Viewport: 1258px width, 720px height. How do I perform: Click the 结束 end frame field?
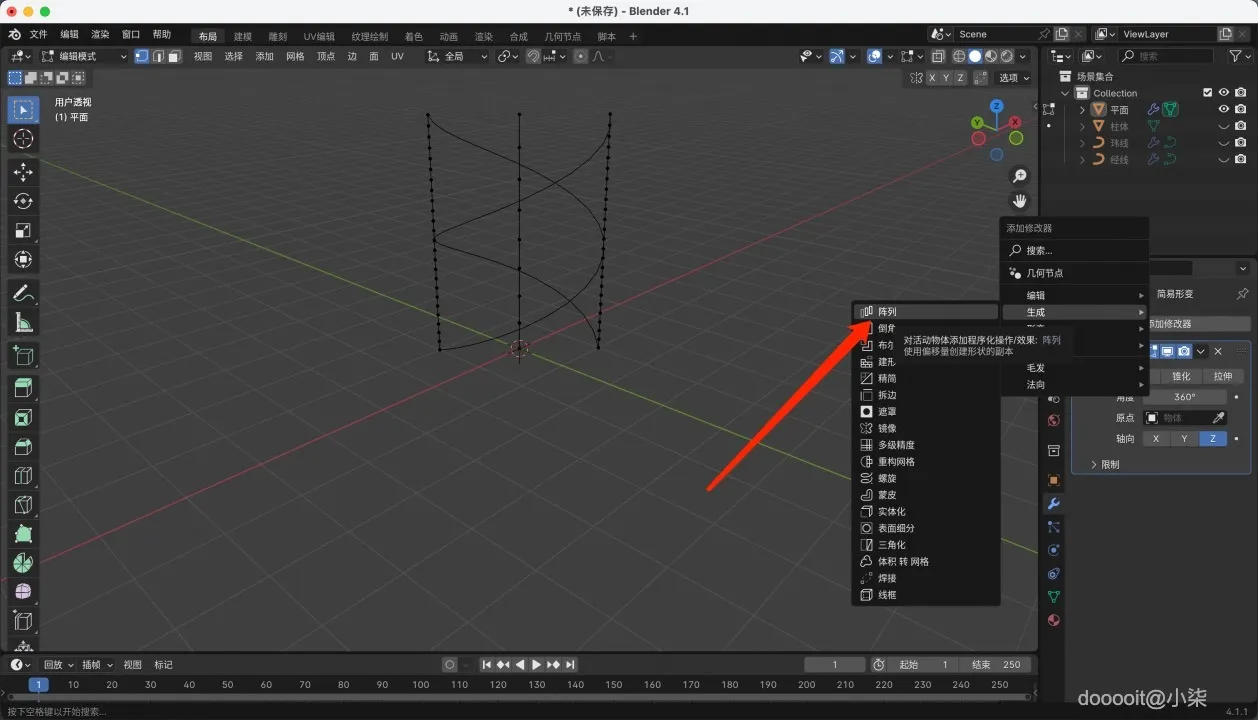point(995,665)
